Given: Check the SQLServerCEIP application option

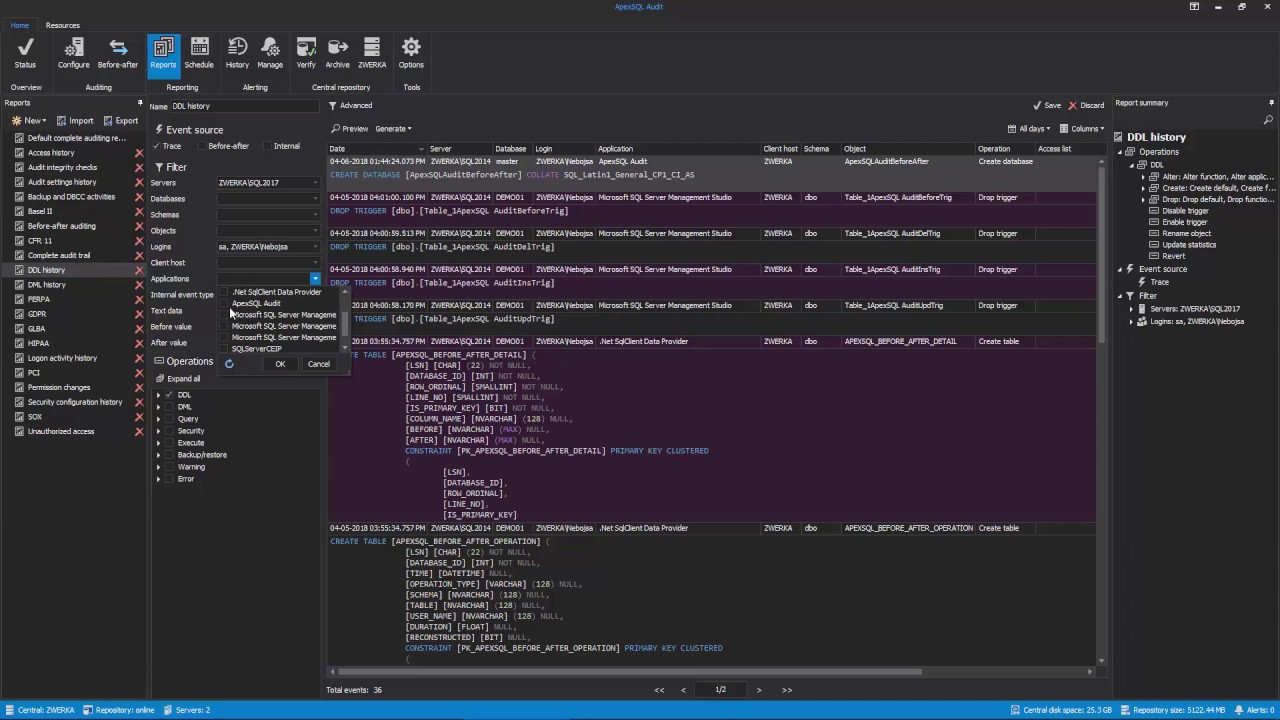Looking at the screenshot, I should pos(226,348).
